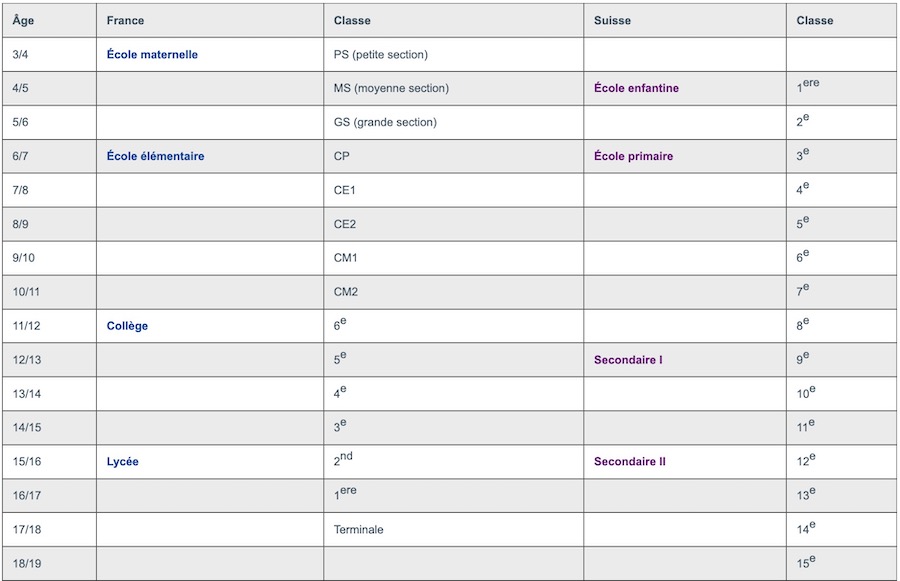Click the Lycée link

(x=123, y=462)
